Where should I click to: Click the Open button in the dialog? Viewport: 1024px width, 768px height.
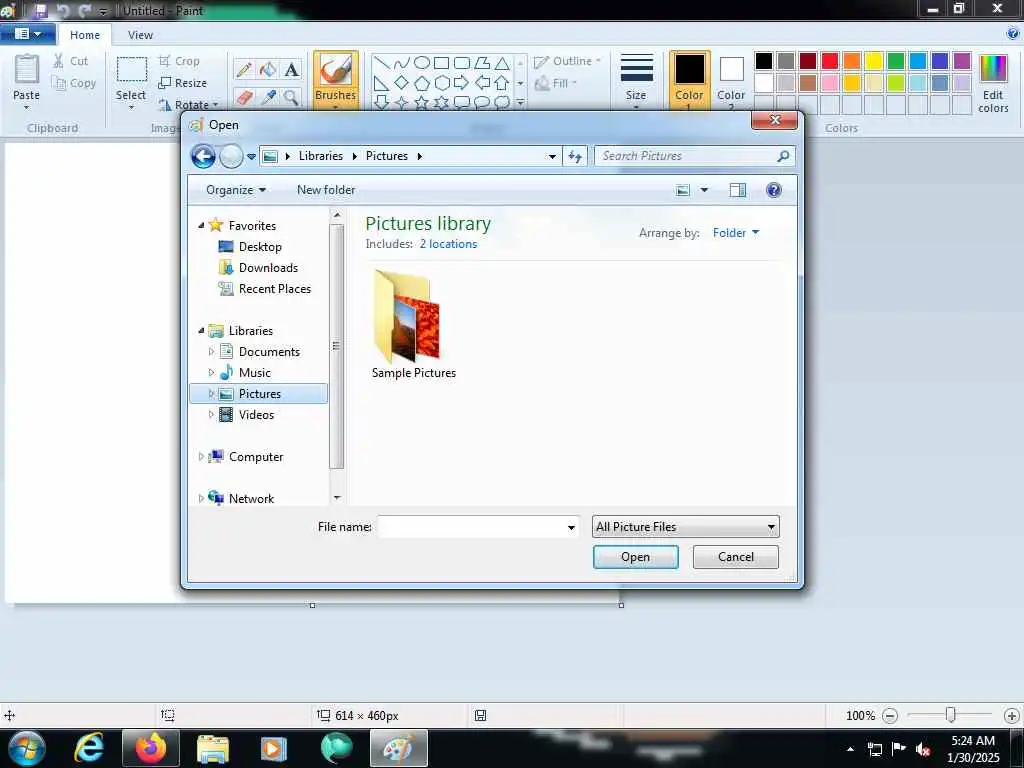click(x=635, y=557)
